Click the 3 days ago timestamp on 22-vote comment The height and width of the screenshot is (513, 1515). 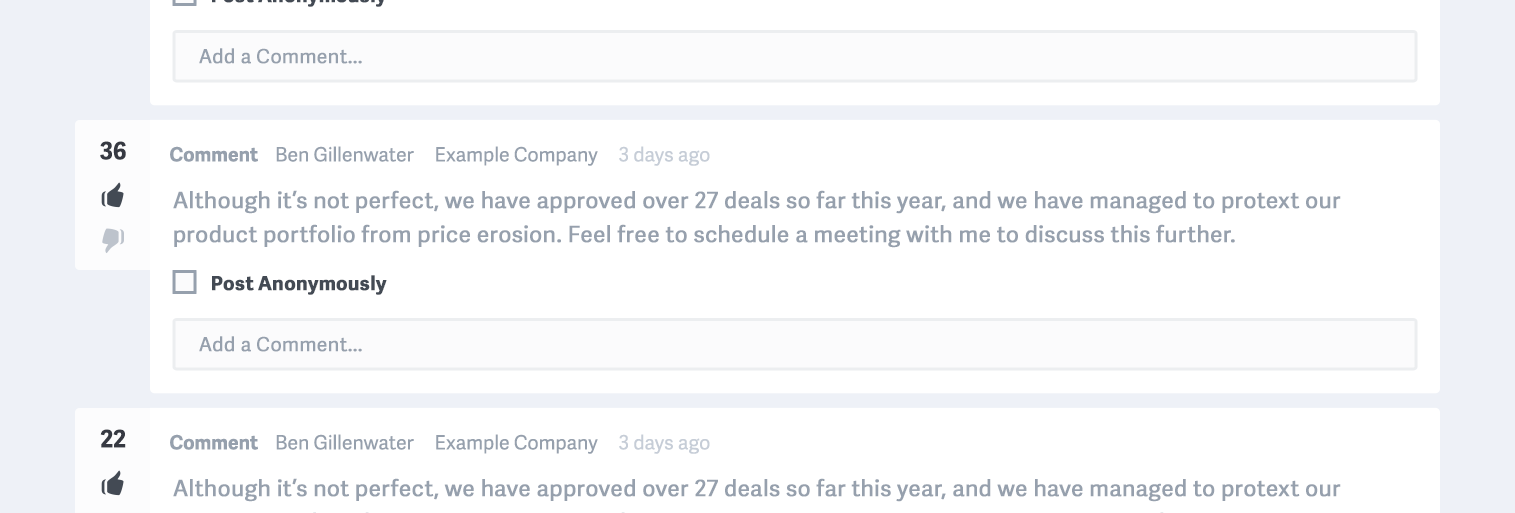click(664, 443)
